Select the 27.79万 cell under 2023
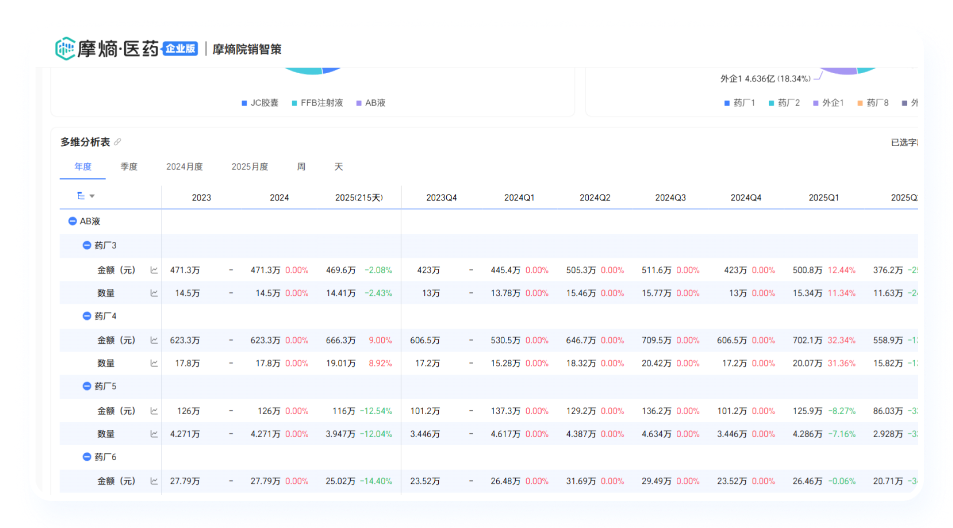 [x=185, y=481]
